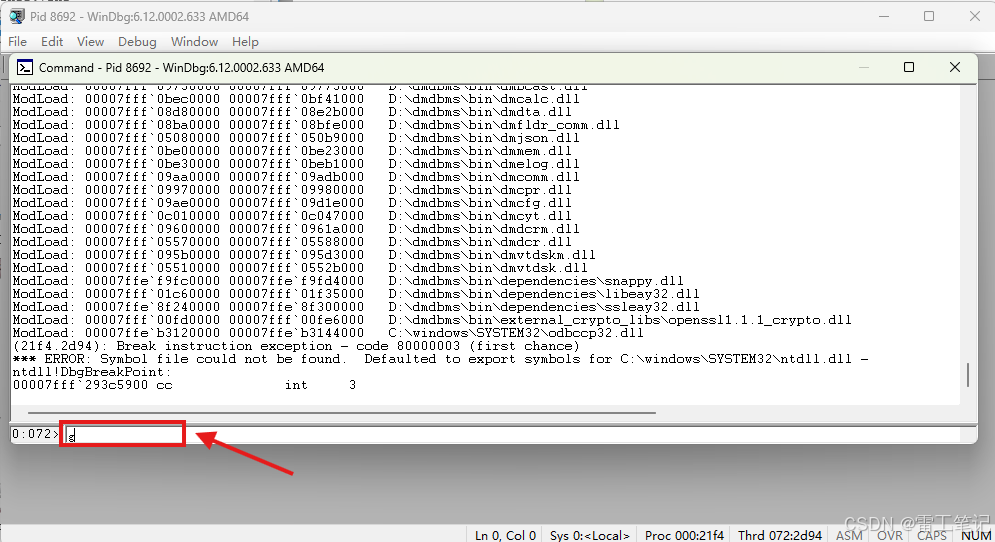Click the WinDbg application icon in title bar
This screenshot has width=995, height=542.
pos(16,17)
